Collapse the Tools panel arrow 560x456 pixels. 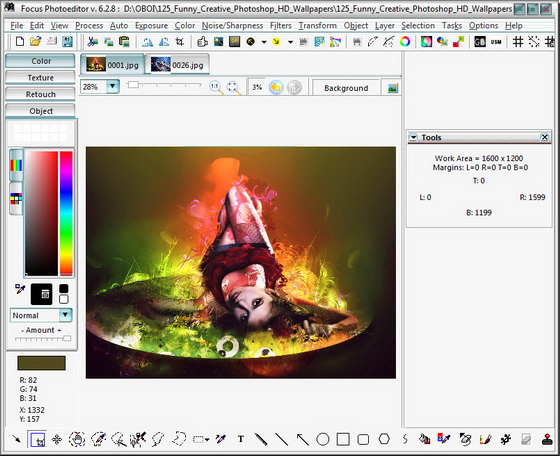pos(413,137)
